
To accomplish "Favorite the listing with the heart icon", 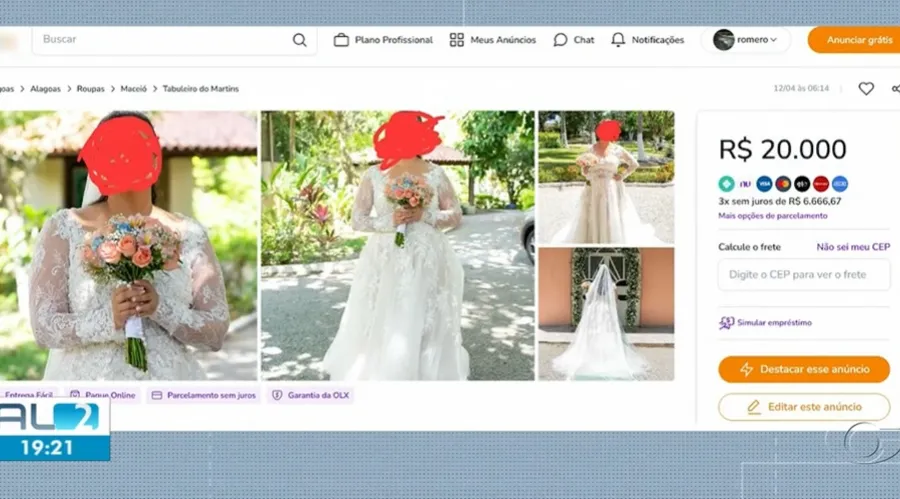I will click(866, 89).
